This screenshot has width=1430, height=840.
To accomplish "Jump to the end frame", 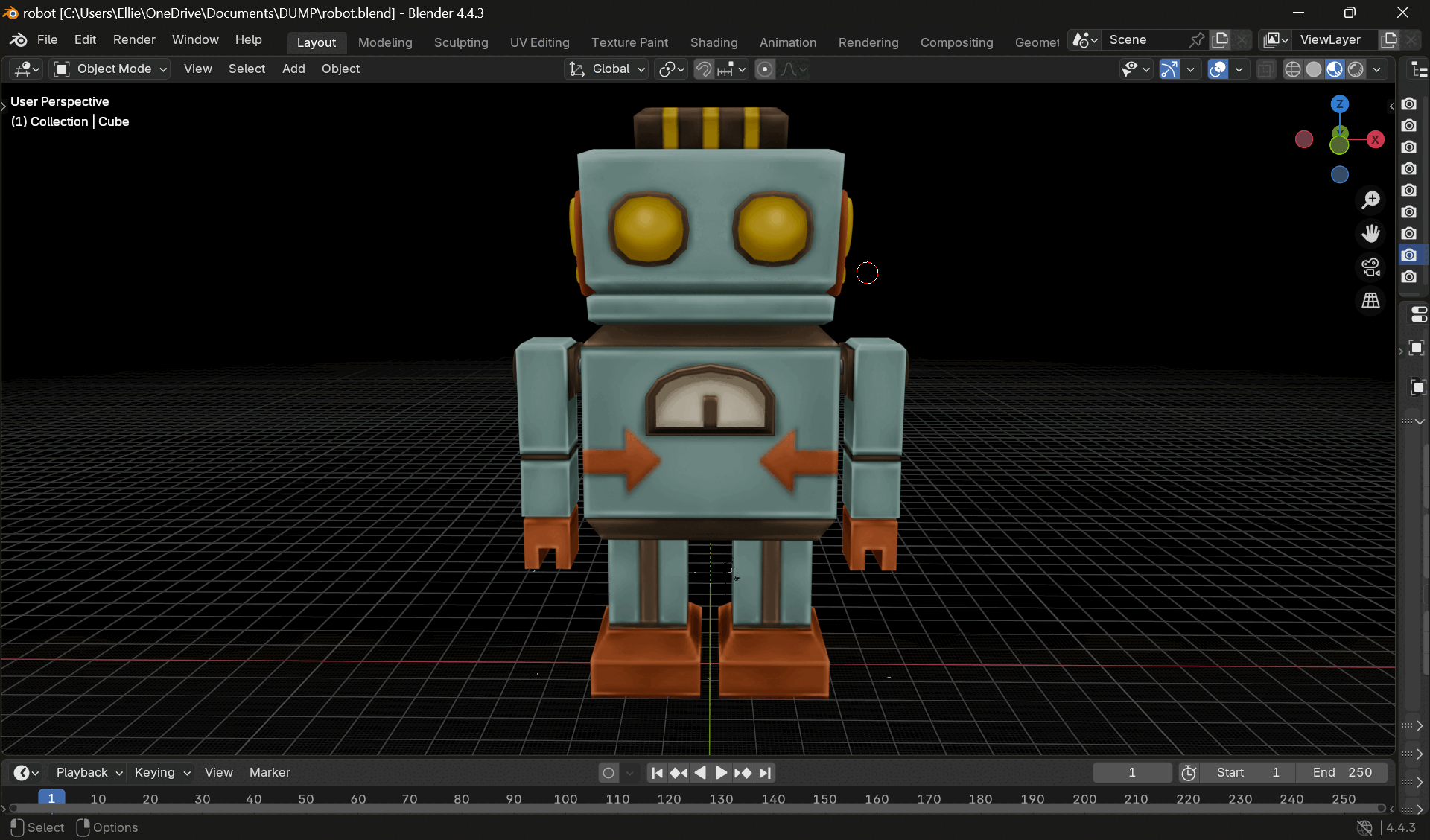I will (x=766, y=773).
